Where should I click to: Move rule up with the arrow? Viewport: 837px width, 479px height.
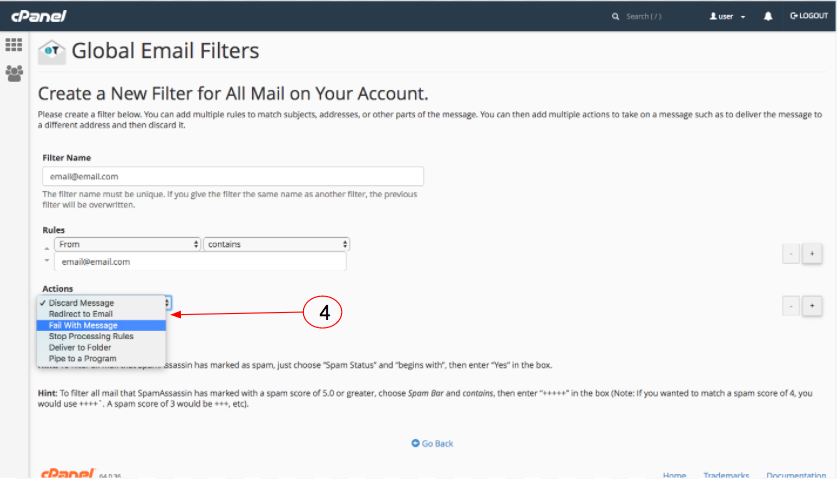47,248
